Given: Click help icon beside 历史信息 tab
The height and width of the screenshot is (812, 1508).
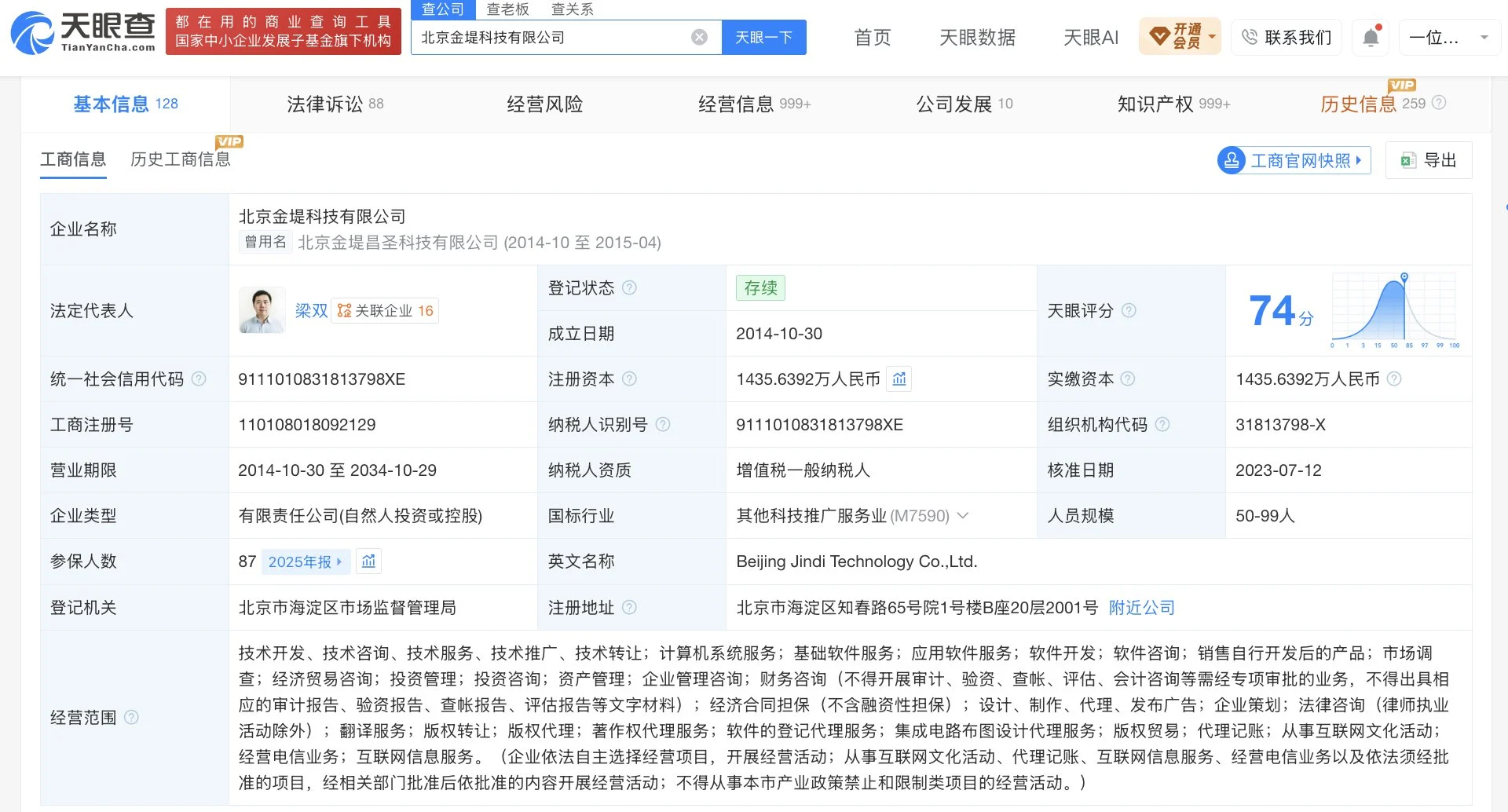Looking at the screenshot, I should click(x=1439, y=103).
